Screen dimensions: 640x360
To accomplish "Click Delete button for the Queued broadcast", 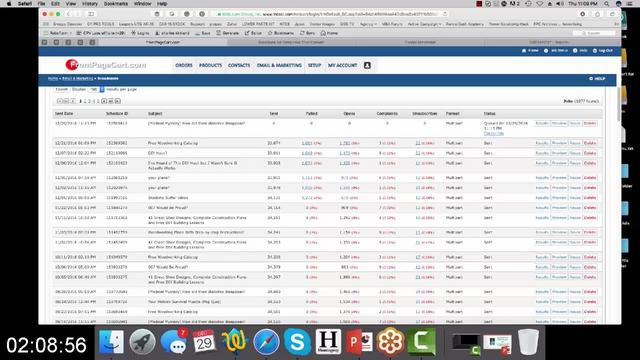I will pyautogui.click(x=590, y=123).
